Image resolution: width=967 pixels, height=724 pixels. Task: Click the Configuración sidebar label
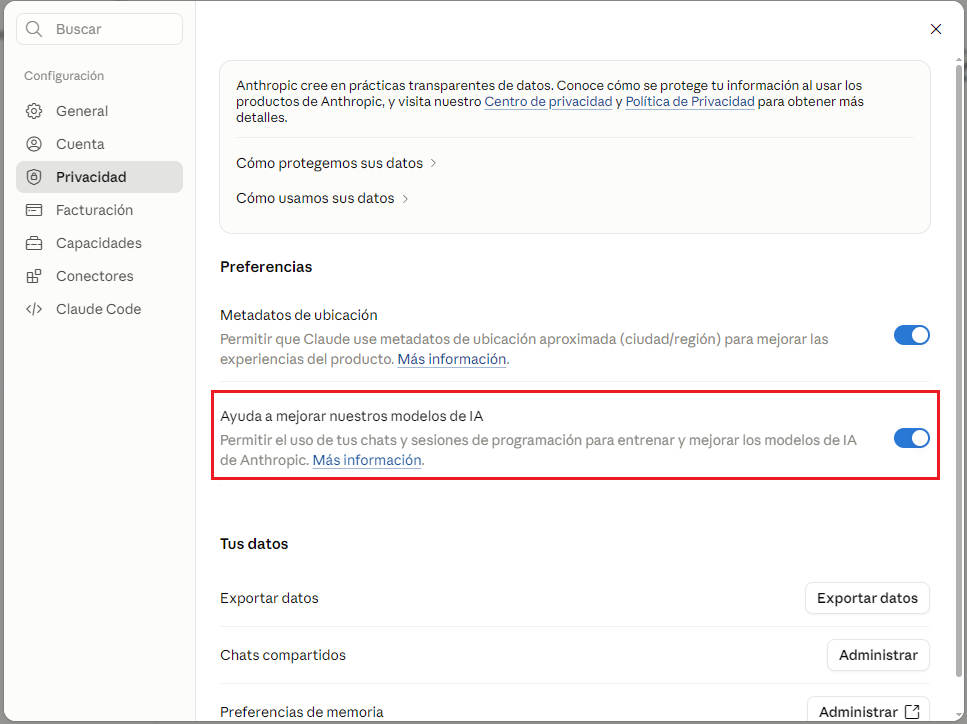64,76
